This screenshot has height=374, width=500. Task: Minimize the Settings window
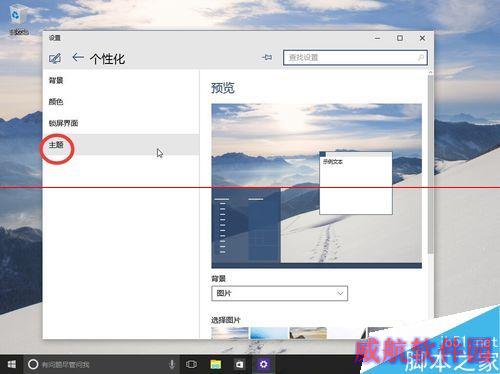tap(377, 38)
